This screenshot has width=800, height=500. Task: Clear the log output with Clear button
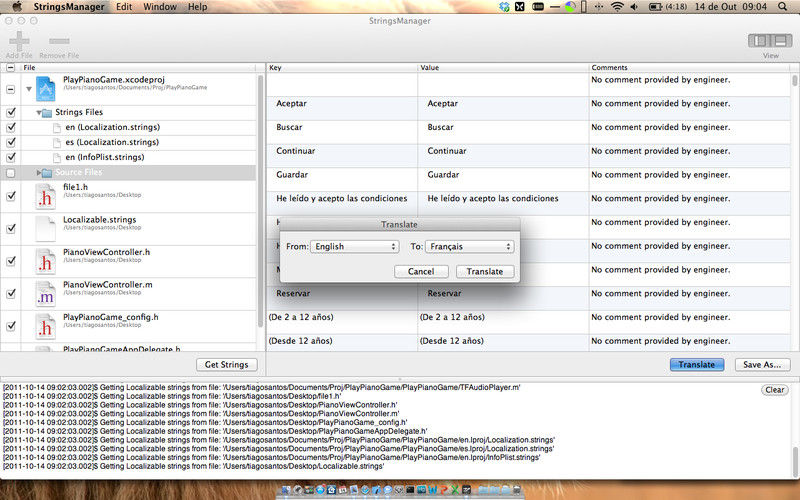(x=774, y=390)
